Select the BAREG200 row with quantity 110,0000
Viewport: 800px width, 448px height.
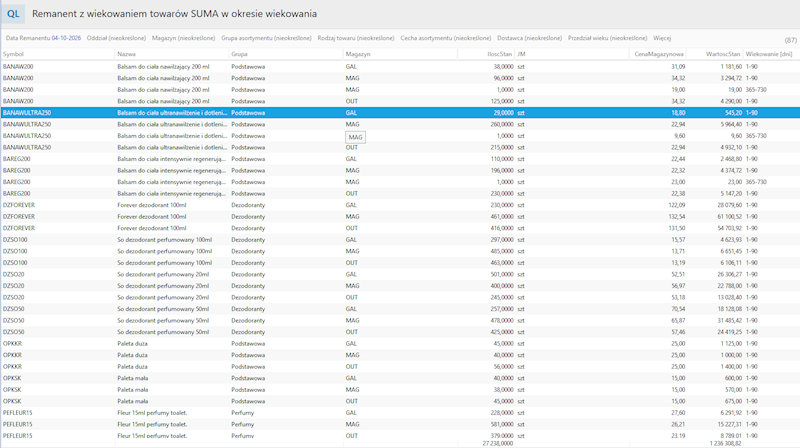[x=400, y=159]
